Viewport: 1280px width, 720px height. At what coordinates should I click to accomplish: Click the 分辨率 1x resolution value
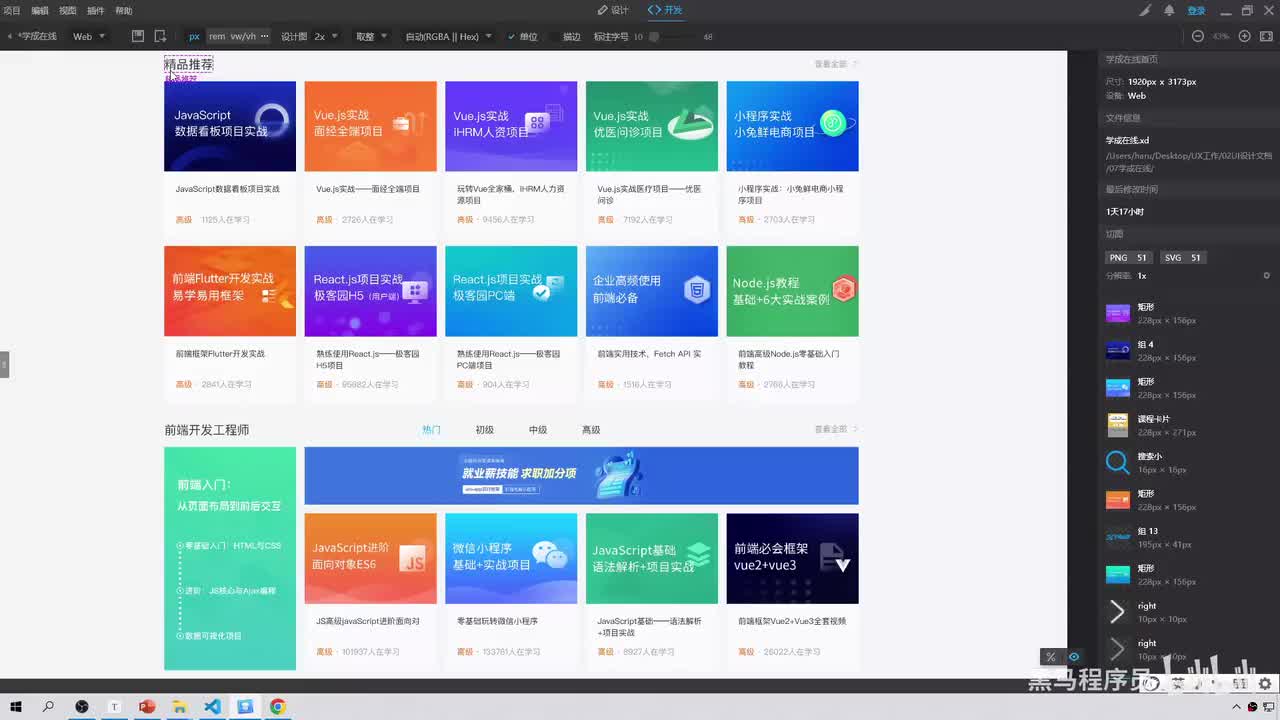[1142, 275]
